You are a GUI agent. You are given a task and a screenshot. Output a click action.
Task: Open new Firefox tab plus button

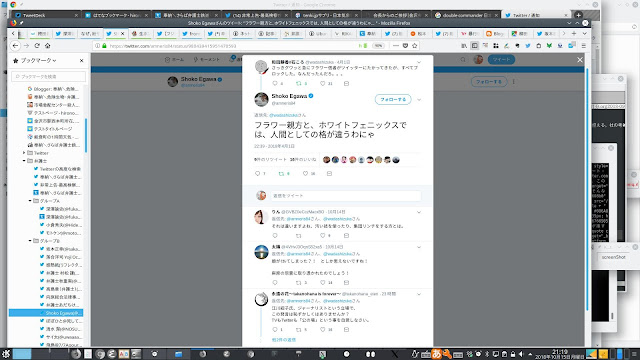(x=574, y=33)
